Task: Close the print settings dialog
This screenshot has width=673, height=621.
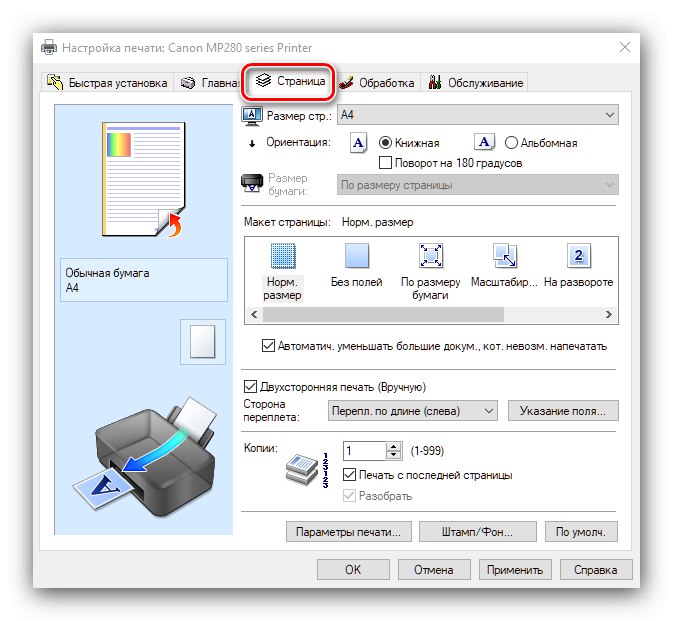Action: coord(625,47)
